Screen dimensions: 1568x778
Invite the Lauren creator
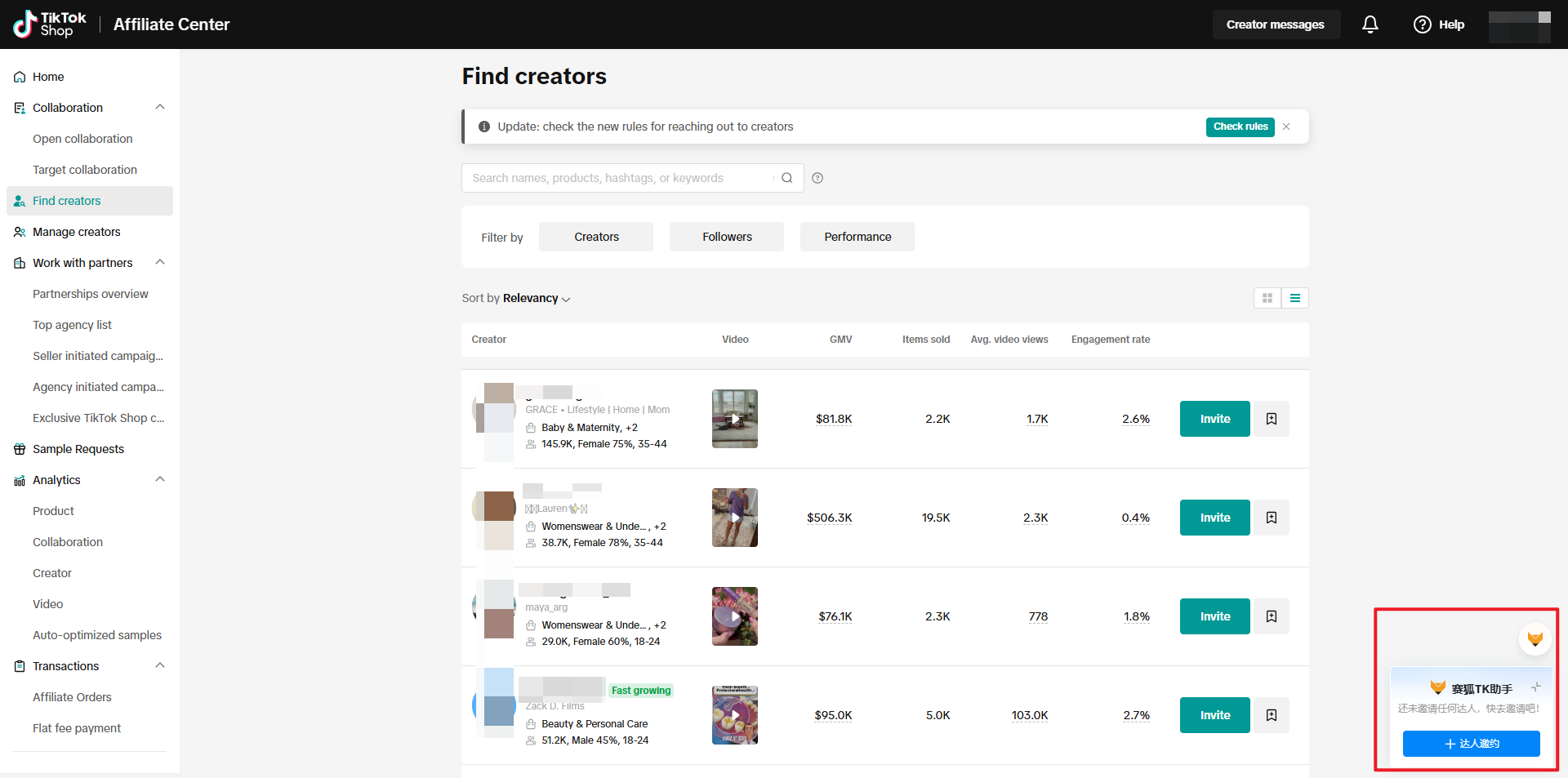click(x=1215, y=518)
